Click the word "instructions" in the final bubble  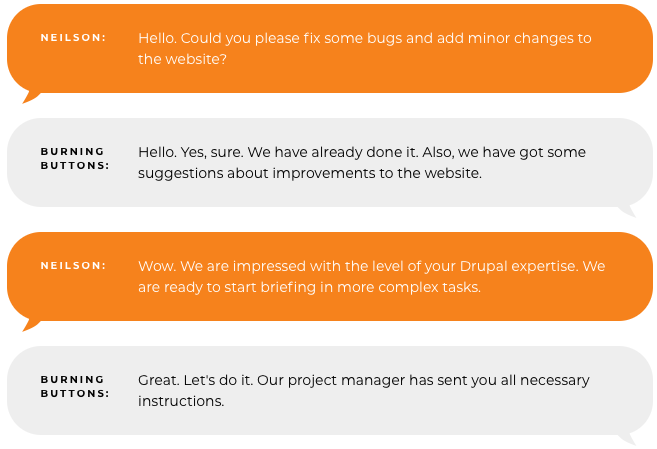click(180, 401)
